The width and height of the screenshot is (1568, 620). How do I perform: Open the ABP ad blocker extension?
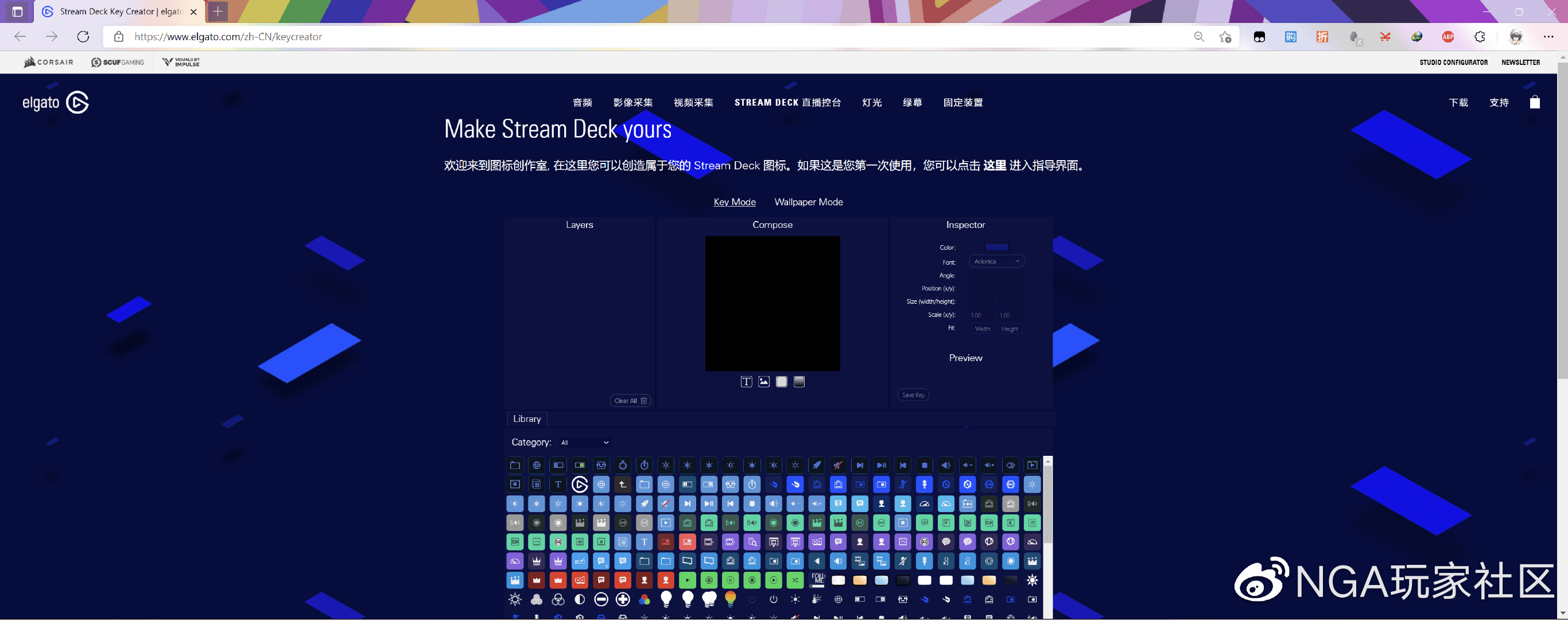1448,37
